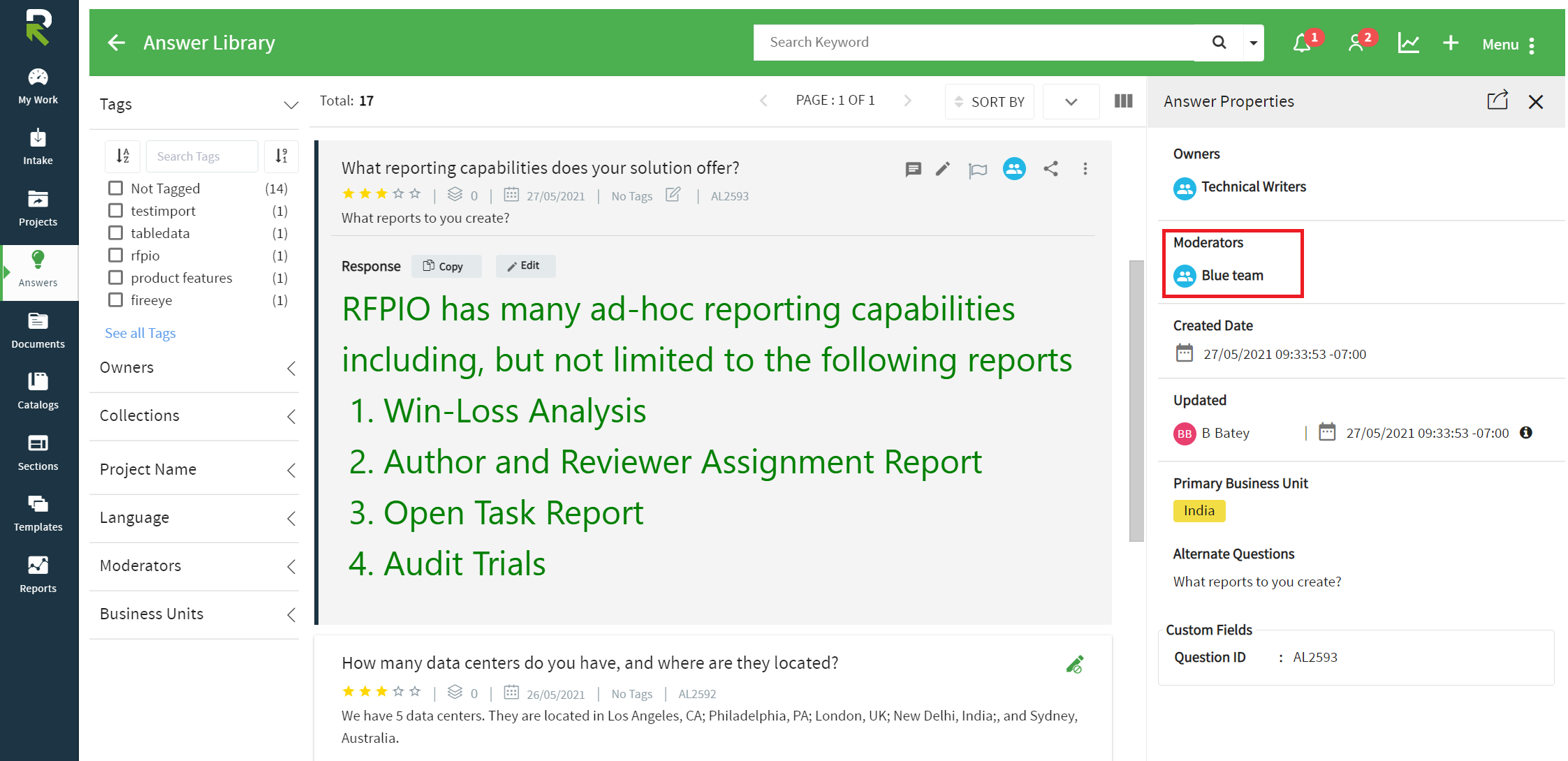The image size is (1568, 761).
Task: Open Templates in sidebar
Action: pos(38,514)
